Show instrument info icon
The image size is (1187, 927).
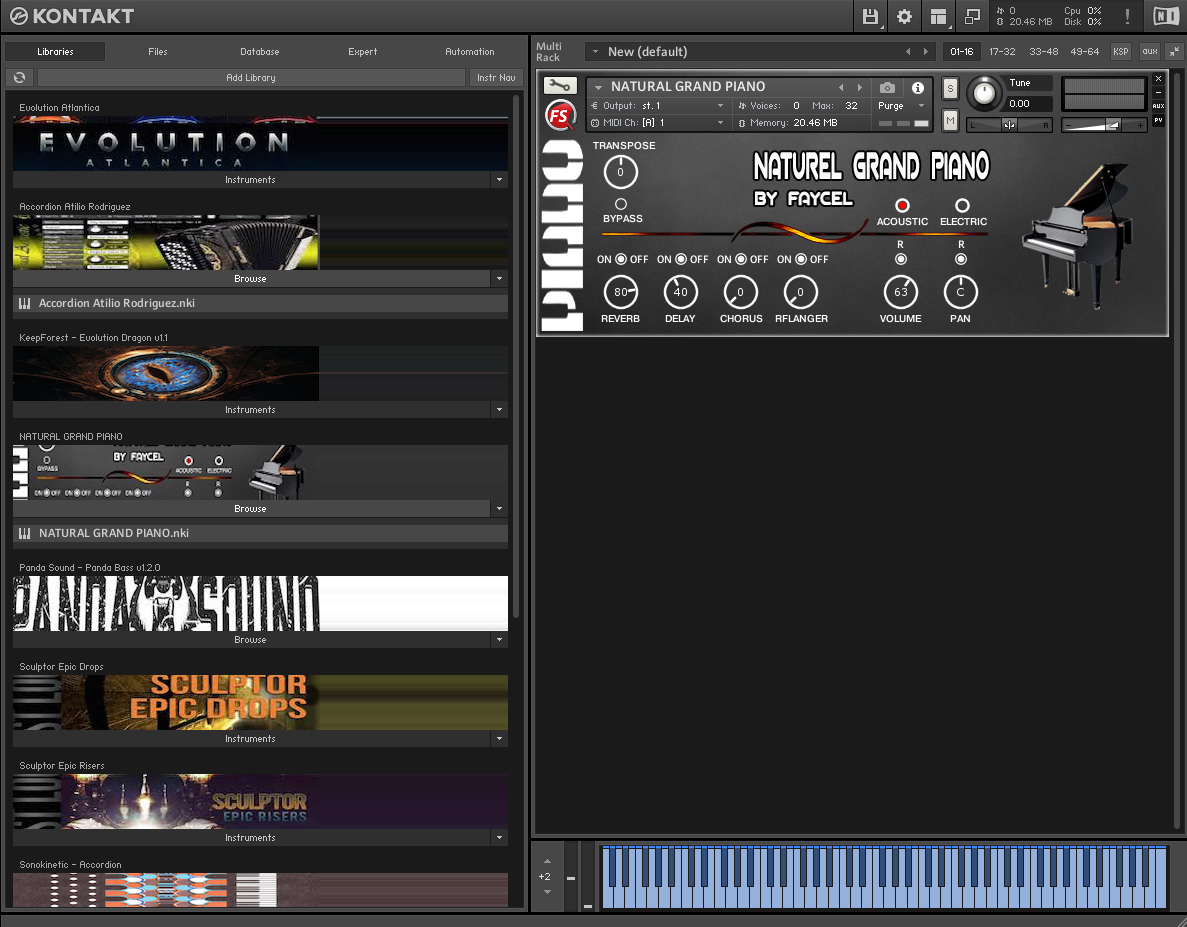918,87
